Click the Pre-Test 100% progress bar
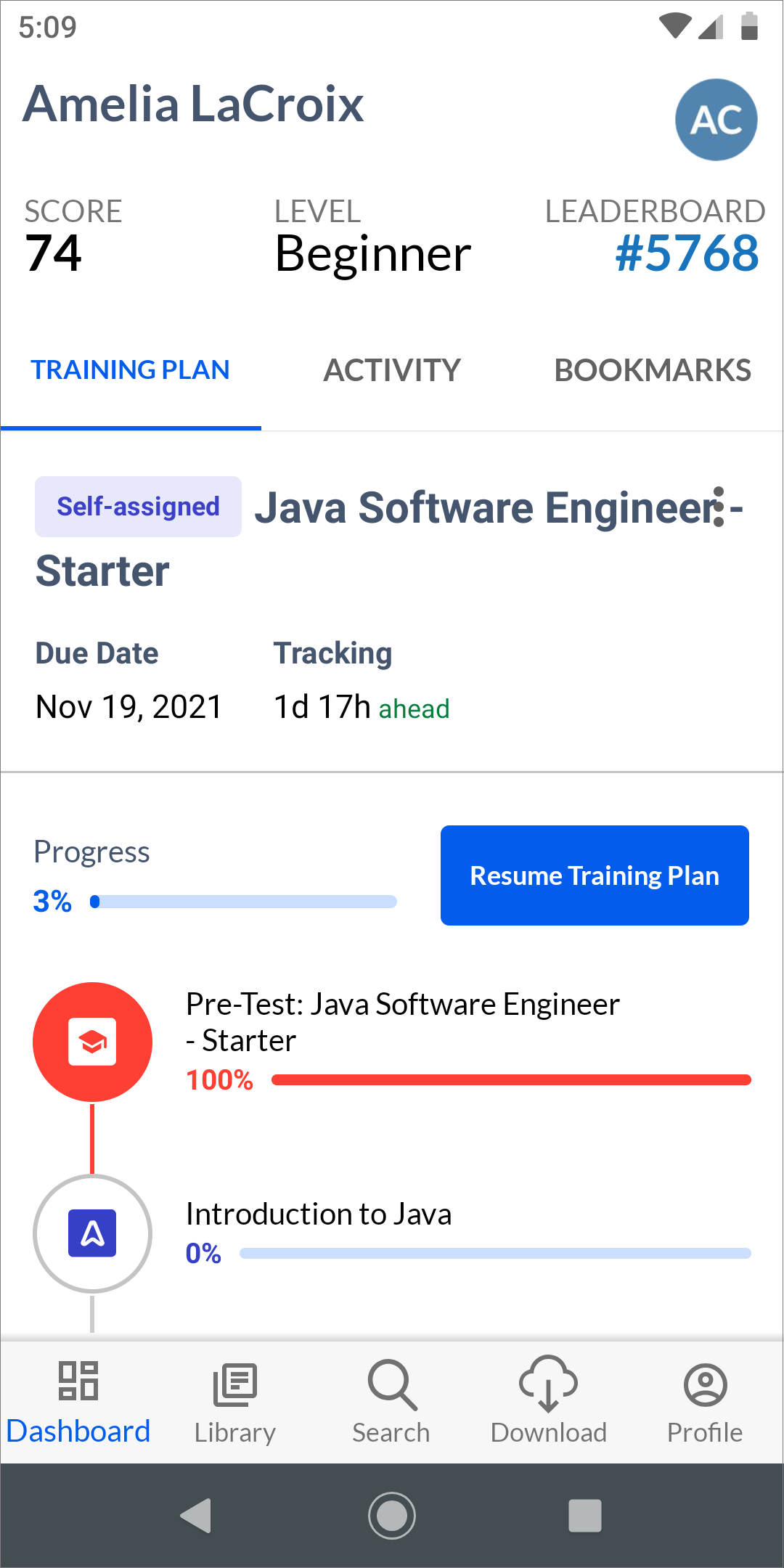Viewport: 784px width, 1568px height. click(511, 1080)
